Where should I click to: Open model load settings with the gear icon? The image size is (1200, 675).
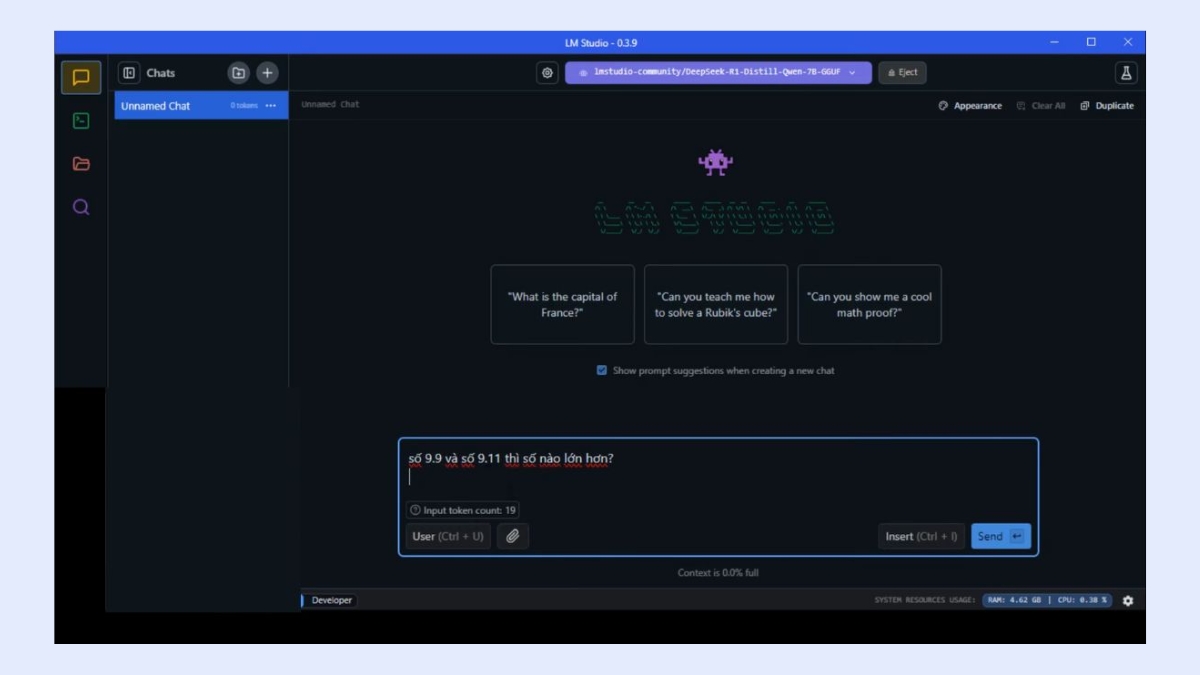tap(546, 72)
